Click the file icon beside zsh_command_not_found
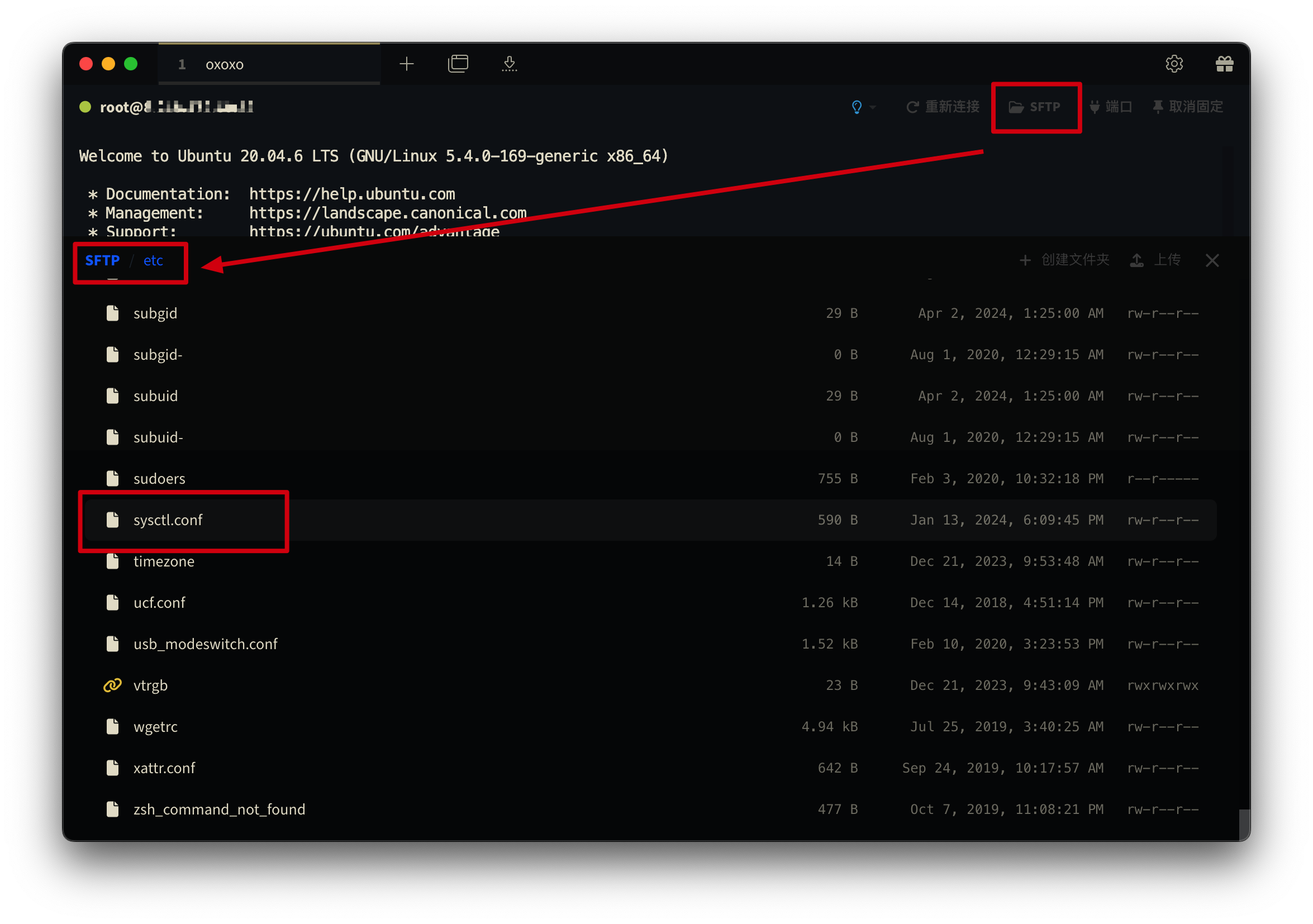 (113, 809)
